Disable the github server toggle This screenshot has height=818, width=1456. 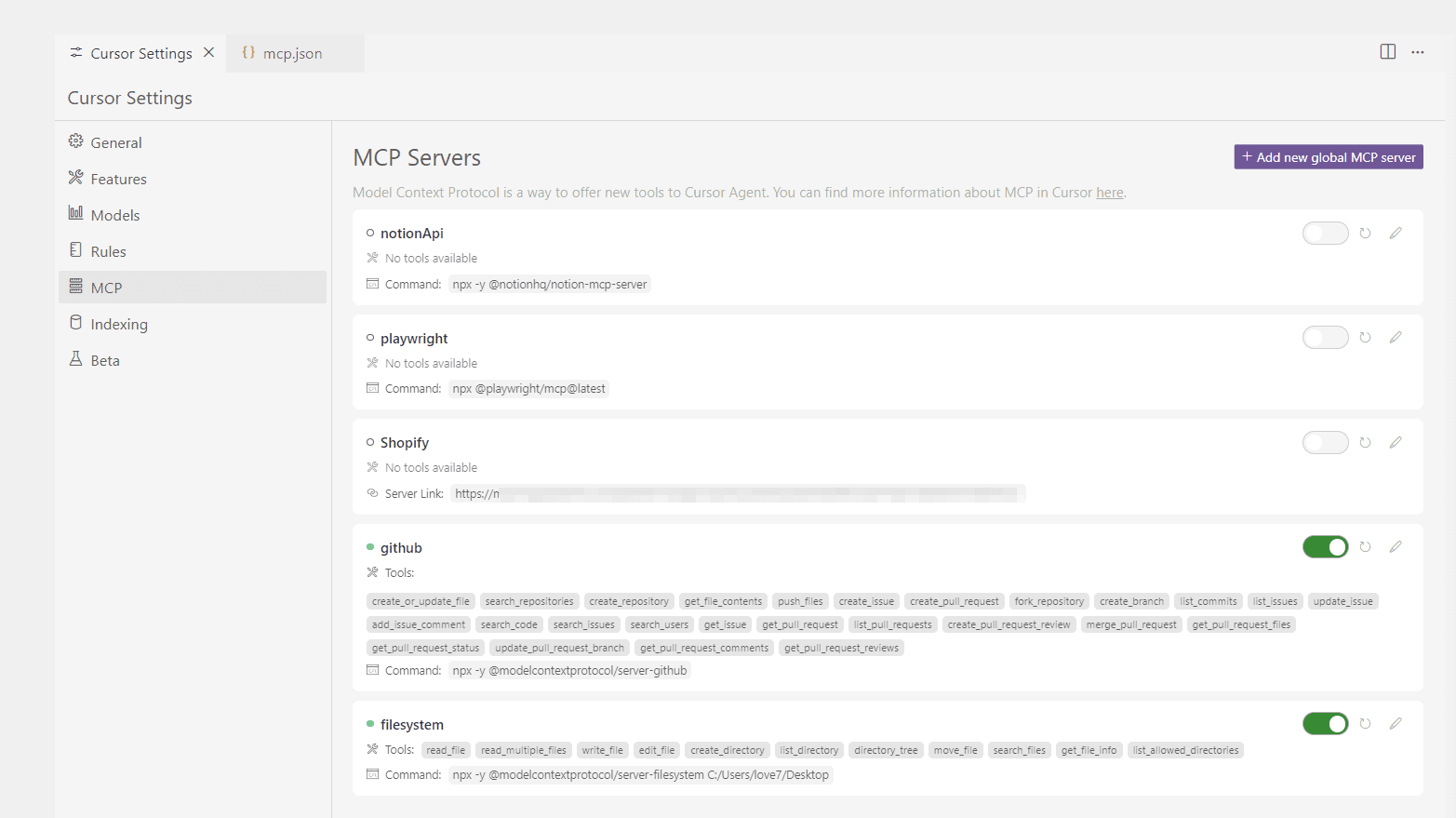[1325, 547]
